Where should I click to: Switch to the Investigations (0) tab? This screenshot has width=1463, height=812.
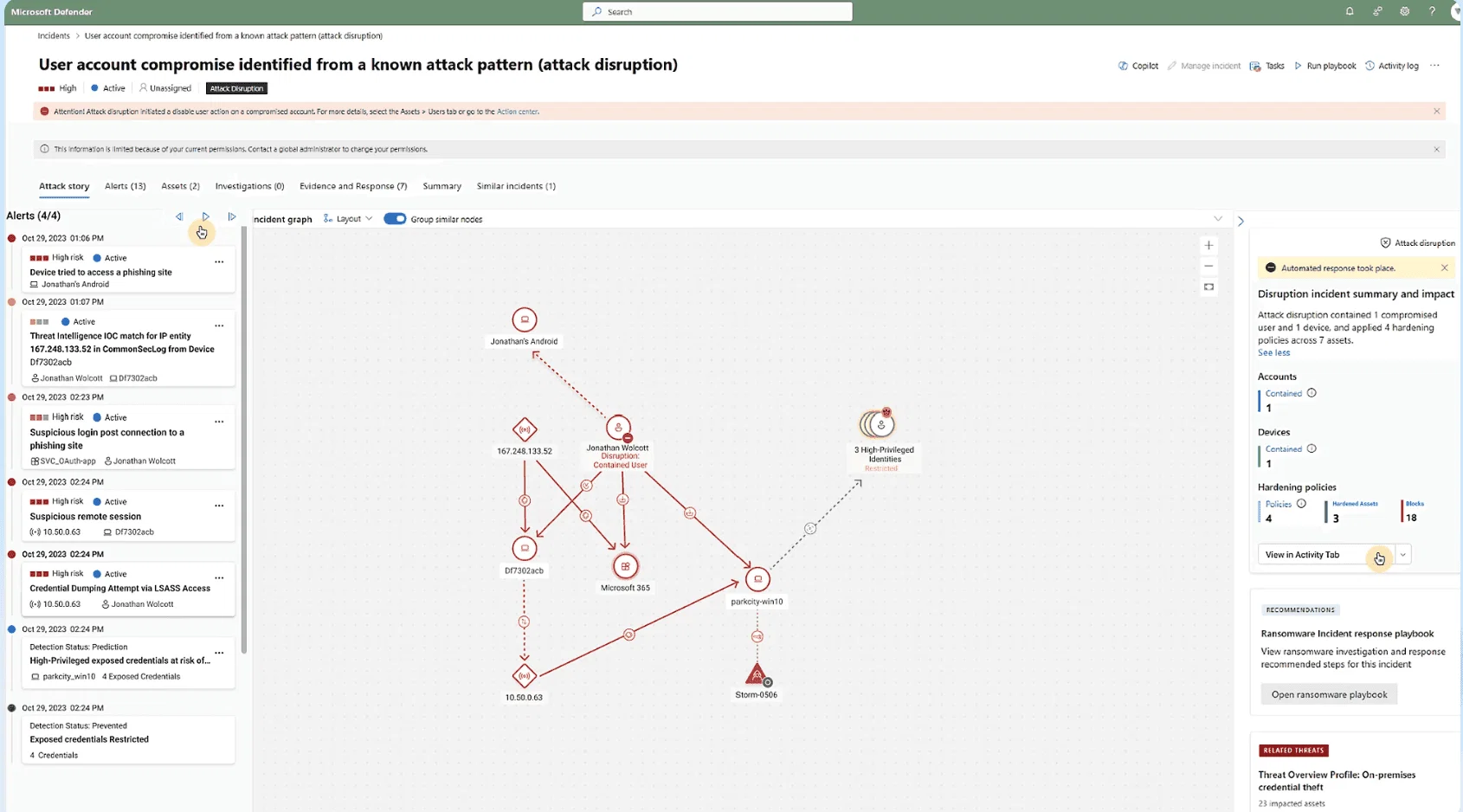[x=249, y=186]
